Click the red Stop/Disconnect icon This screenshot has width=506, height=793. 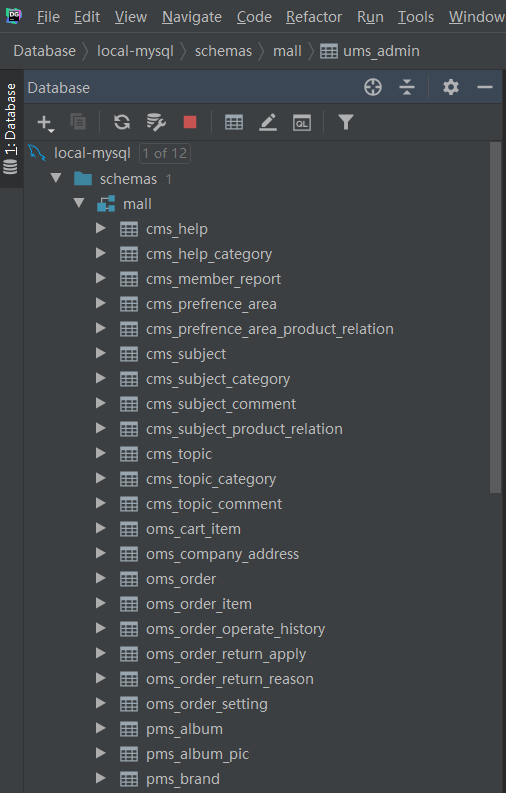pos(190,122)
